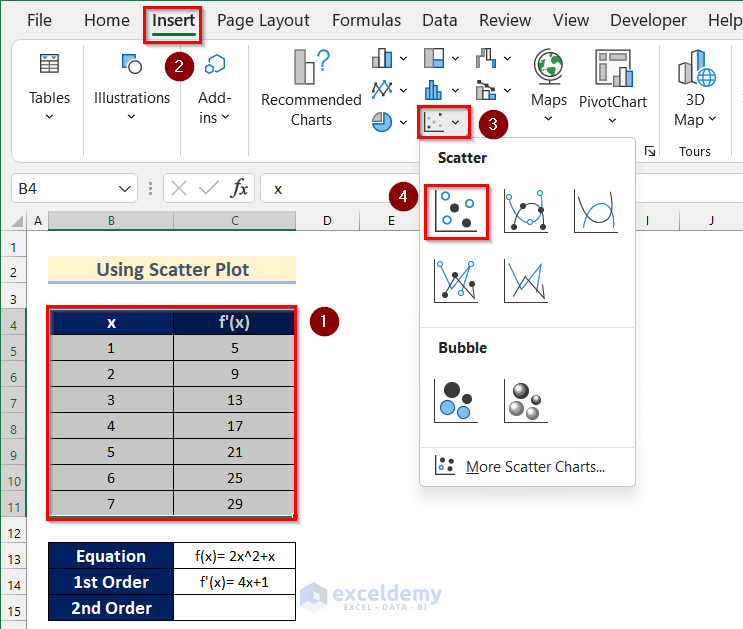This screenshot has height=629, width=743.
Task: Open the 3D Map icon
Action: pos(697,68)
